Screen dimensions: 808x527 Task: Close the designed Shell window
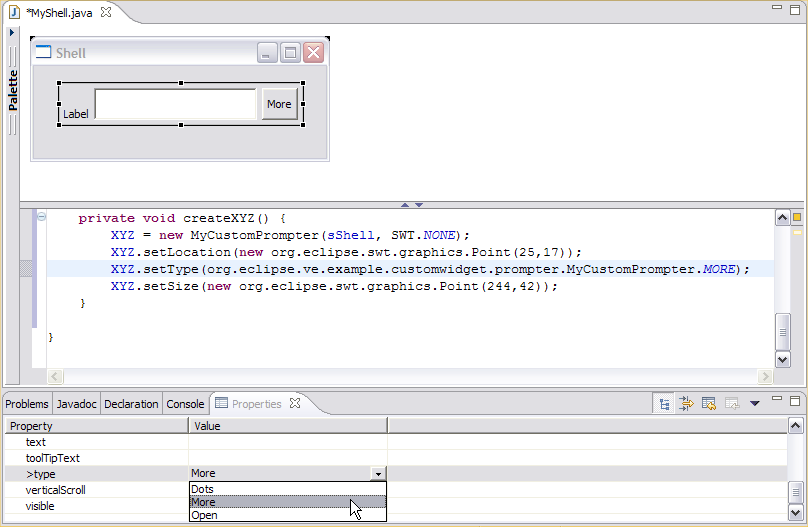click(x=313, y=53)
